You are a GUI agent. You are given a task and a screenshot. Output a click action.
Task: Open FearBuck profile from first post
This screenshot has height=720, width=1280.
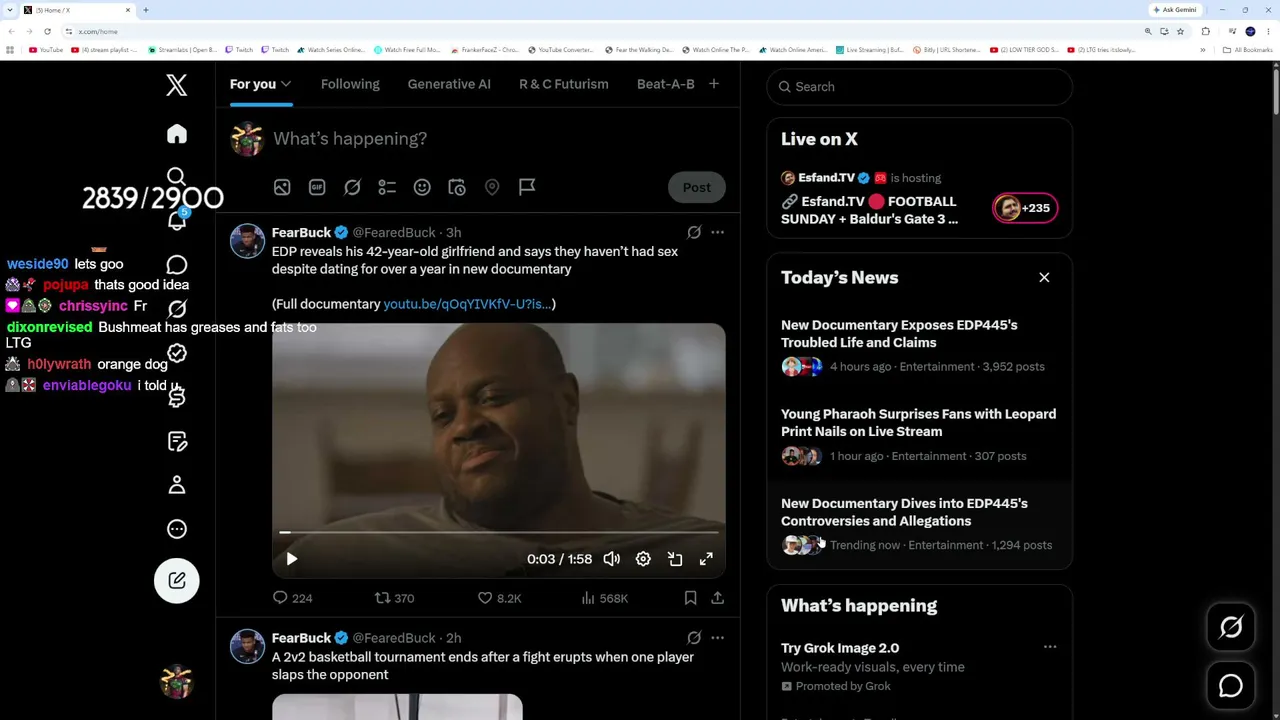click(301, 232)
